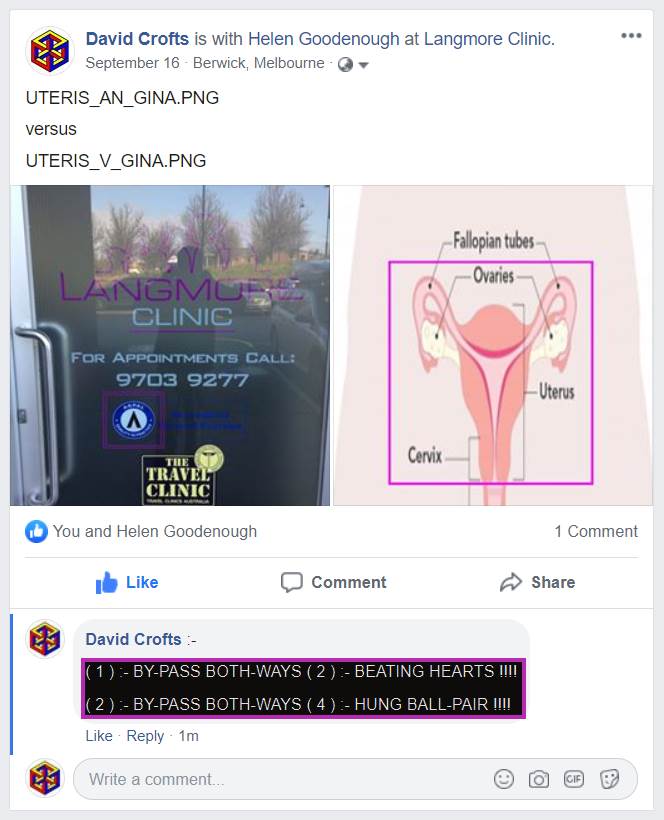Like David Crofts' comment
Image resolution: width=664 pixels, height=820 pixels.
click(99, 736)
